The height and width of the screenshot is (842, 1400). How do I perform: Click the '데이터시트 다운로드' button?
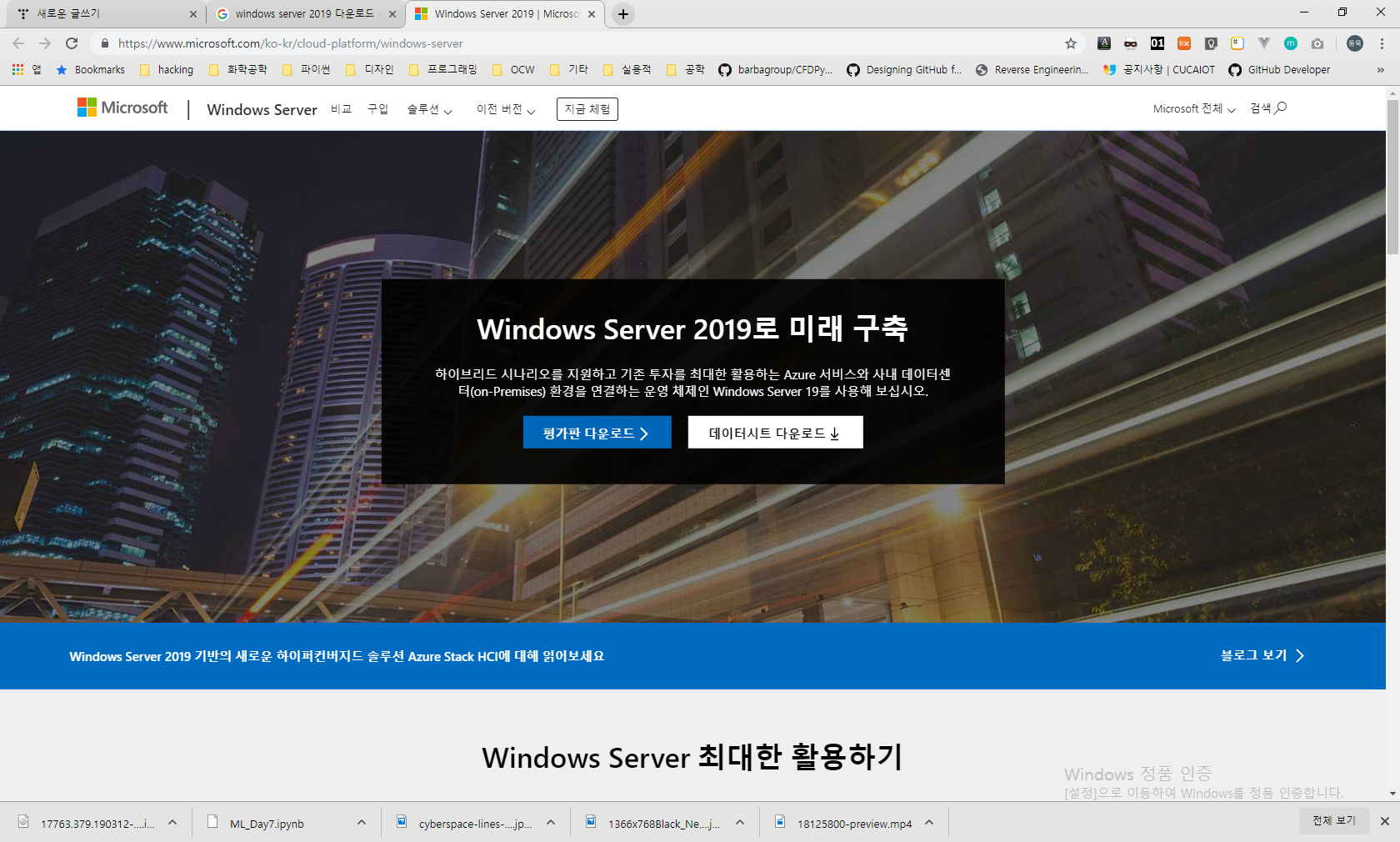point(775,433)
